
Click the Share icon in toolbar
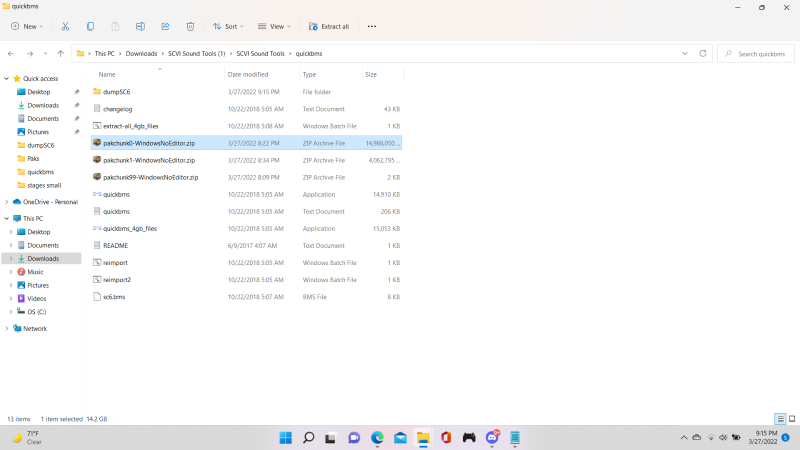(x=165, y=27)
